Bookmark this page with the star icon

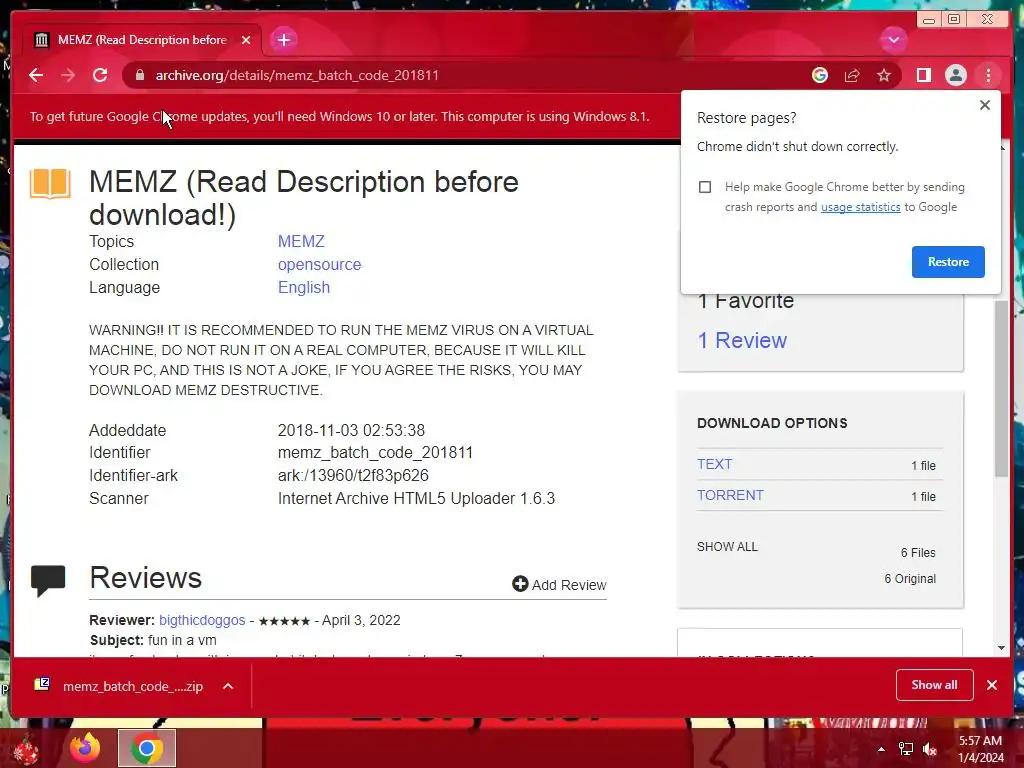[x=884, y=75]
